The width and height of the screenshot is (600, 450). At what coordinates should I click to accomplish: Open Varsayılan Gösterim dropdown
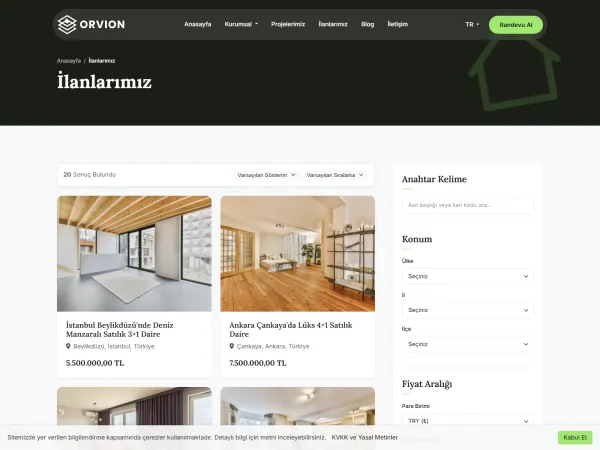point(266,175)
